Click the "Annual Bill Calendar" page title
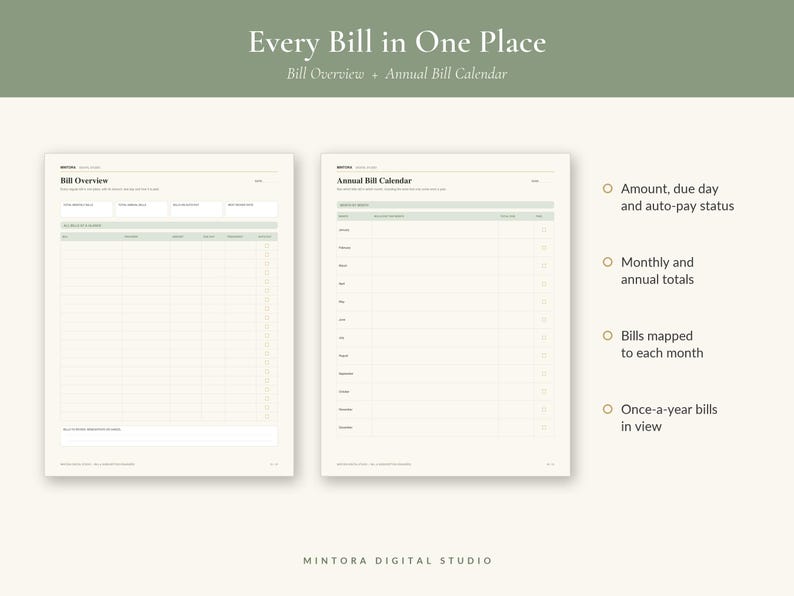The height and width of the screenshot is (596, 794). [374, 180]
